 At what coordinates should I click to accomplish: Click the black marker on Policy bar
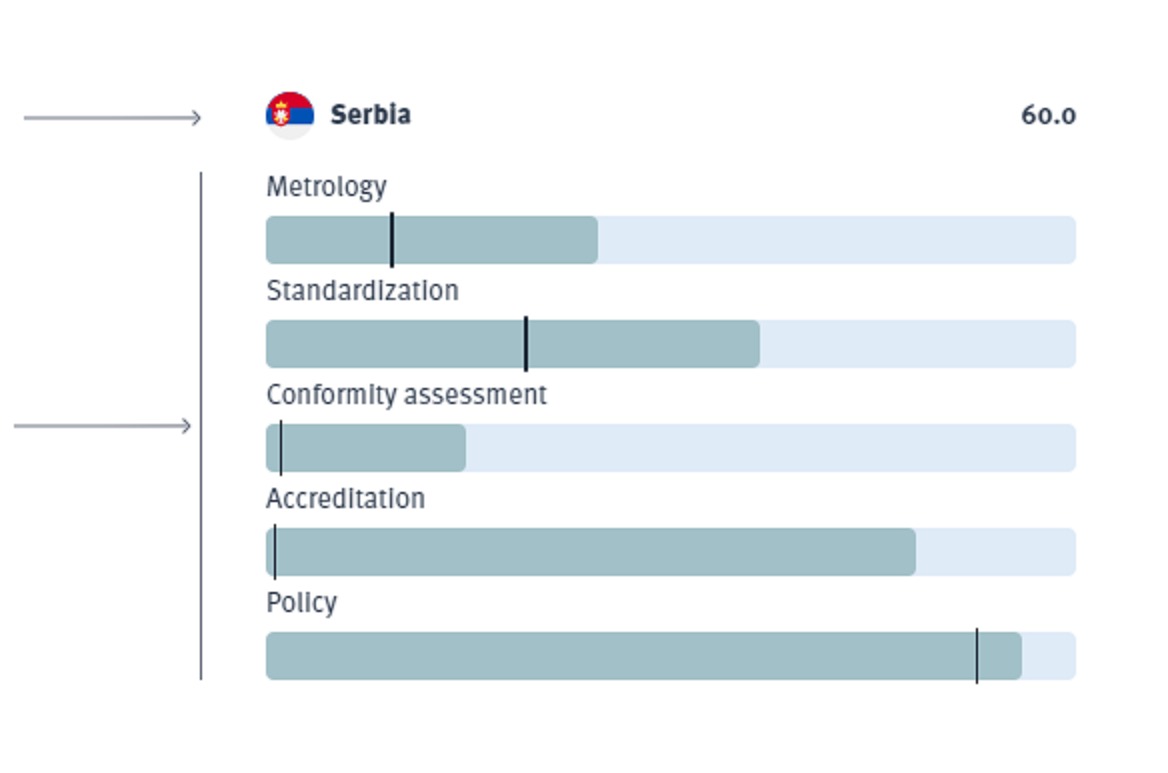point(977,656)
